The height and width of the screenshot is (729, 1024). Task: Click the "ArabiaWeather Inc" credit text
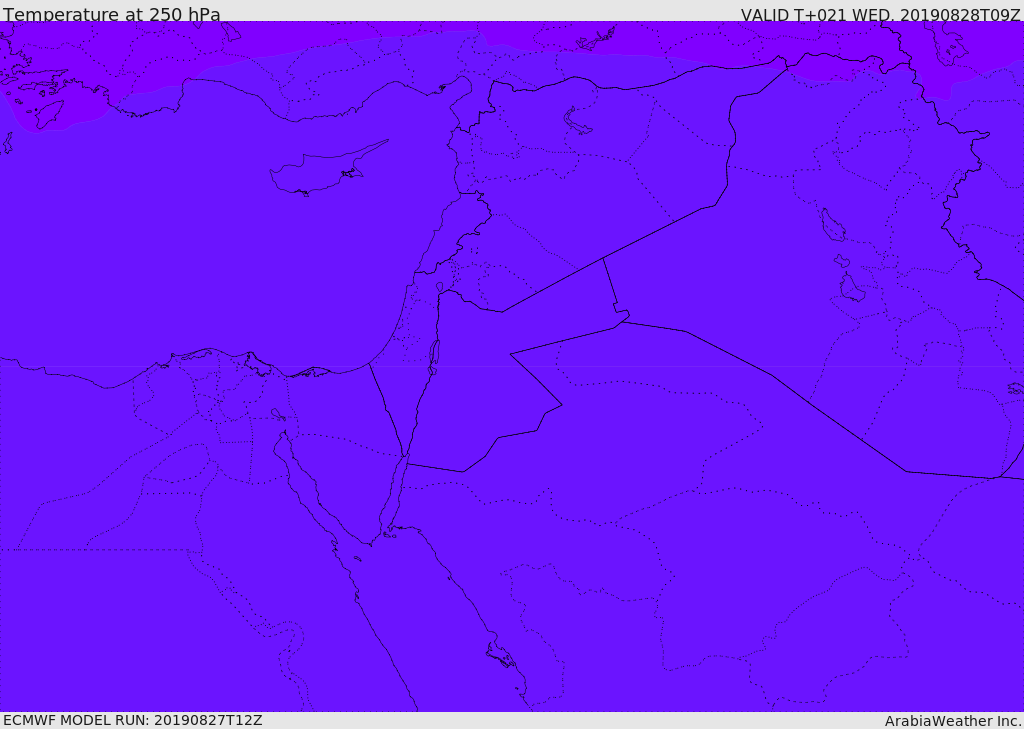click(953, 721)
